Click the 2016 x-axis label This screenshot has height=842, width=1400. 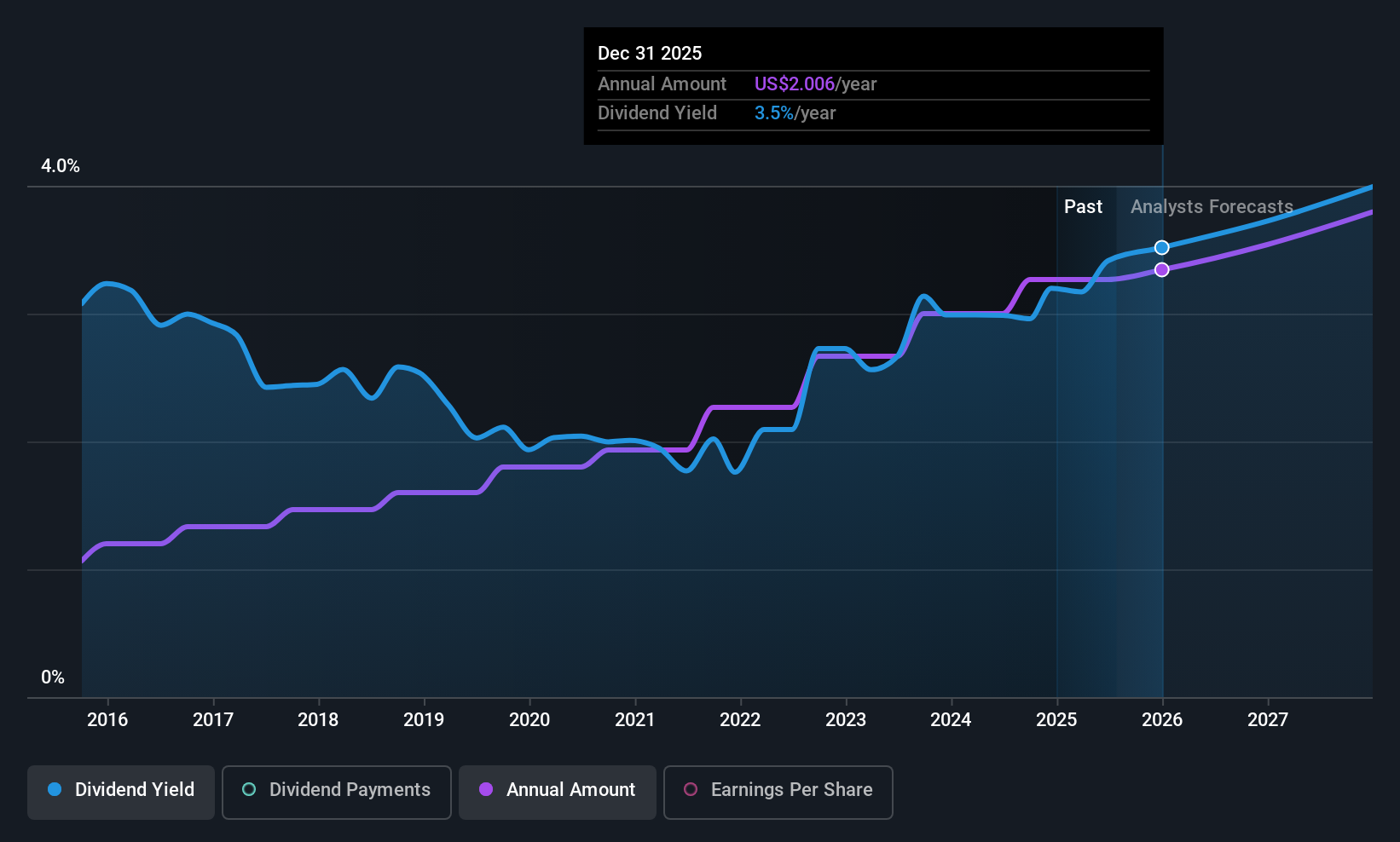pyautogui.click(x=107, y=720)
